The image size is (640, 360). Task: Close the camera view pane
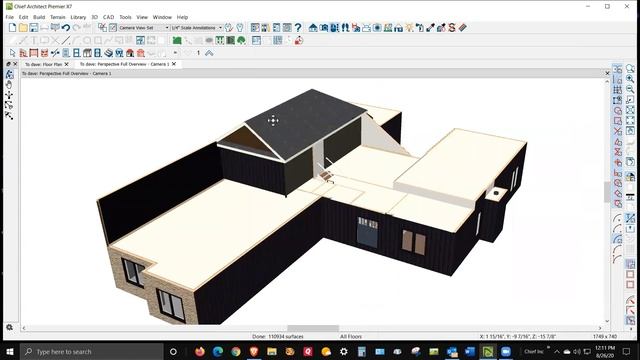(x=607, y=73)
